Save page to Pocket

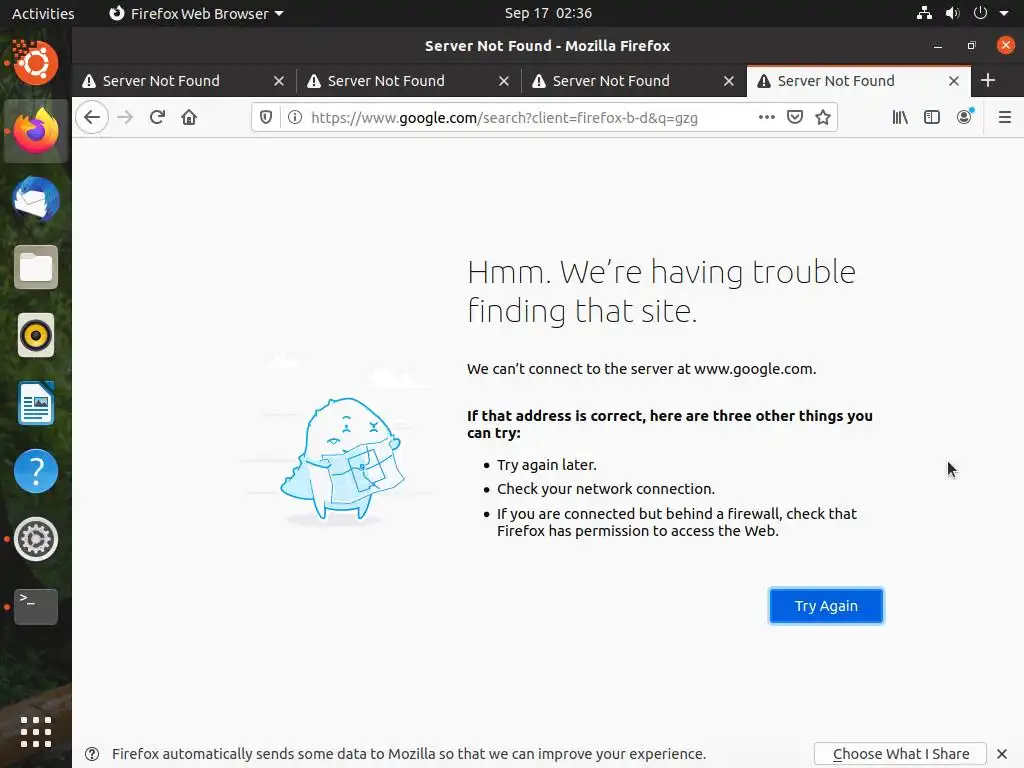point(795,118)
